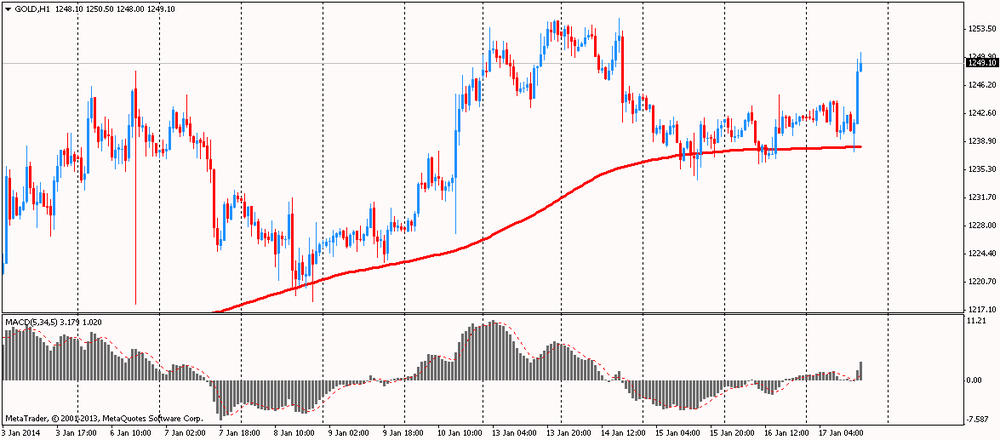Image resolution: width=1000 pixels, height=440 pixels.
Task: Click the 1253.50 price axis label
Action: pos(982,29)
